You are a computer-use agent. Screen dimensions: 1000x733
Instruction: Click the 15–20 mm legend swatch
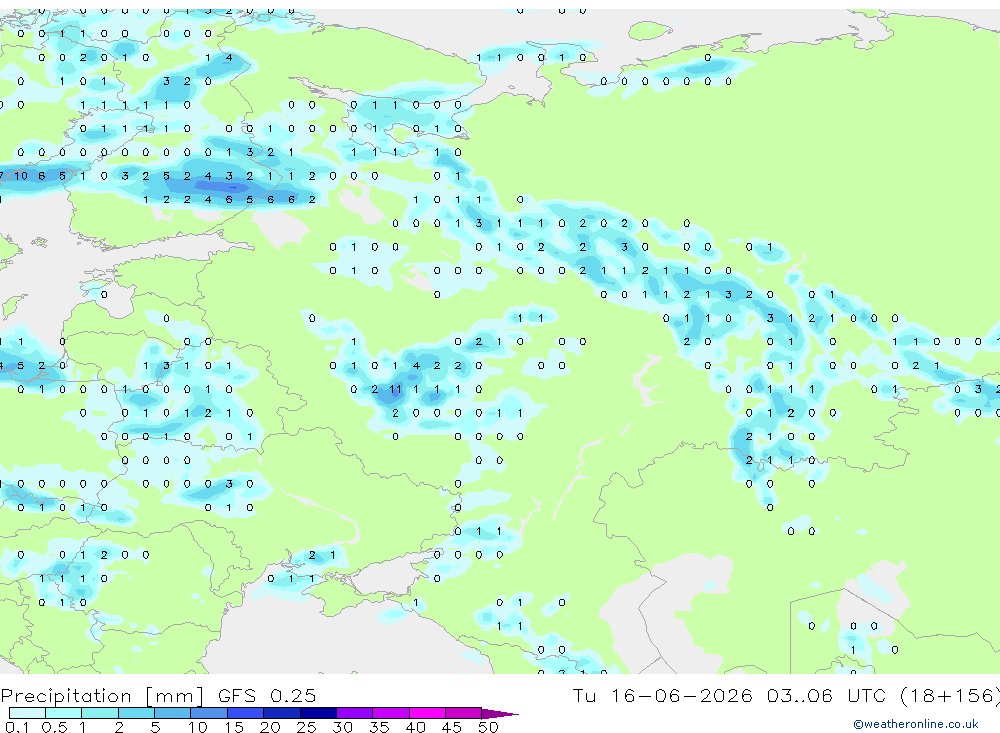pos(246,713)
